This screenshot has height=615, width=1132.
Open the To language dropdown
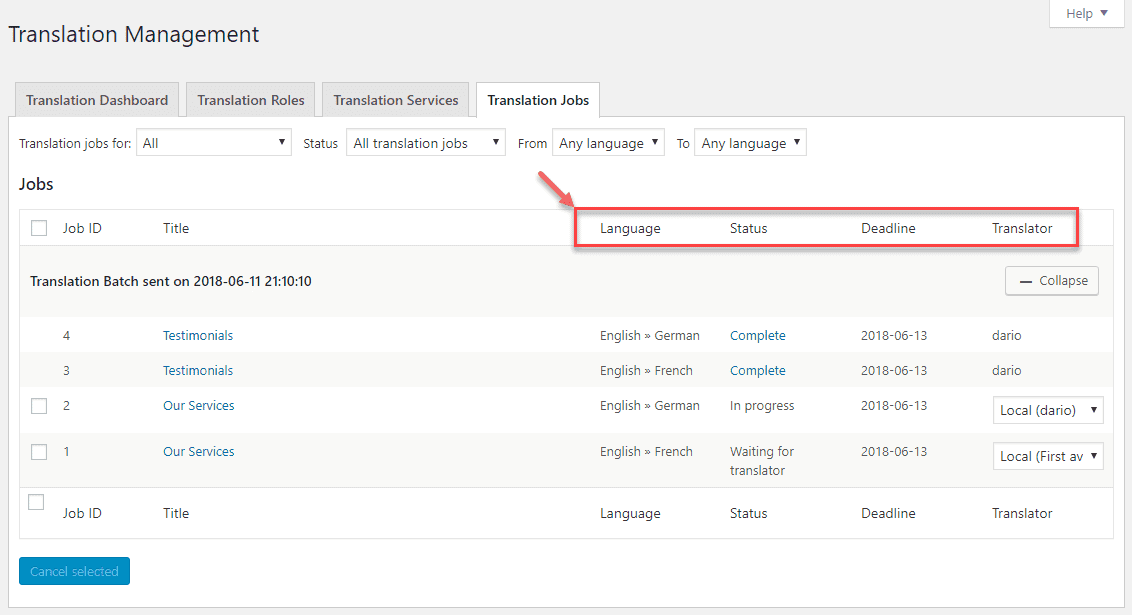tap(750, 143)
